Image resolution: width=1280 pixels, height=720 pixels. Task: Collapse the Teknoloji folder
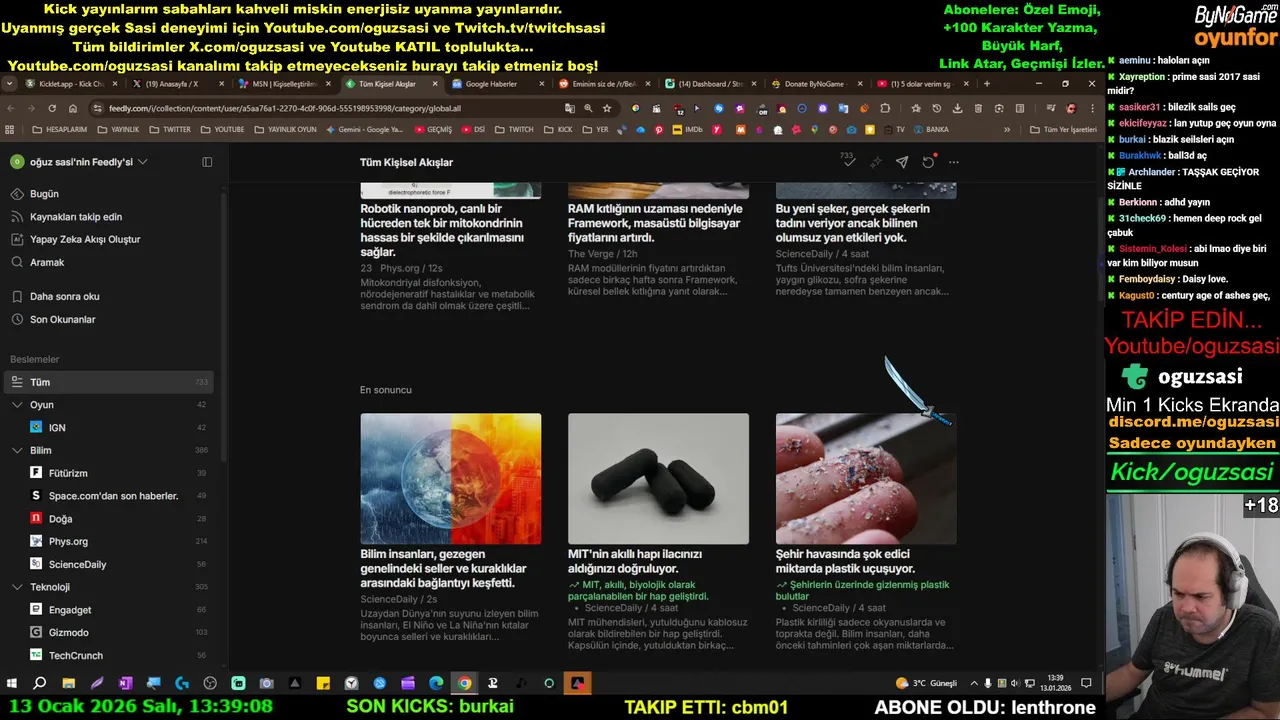coord(17,587)
